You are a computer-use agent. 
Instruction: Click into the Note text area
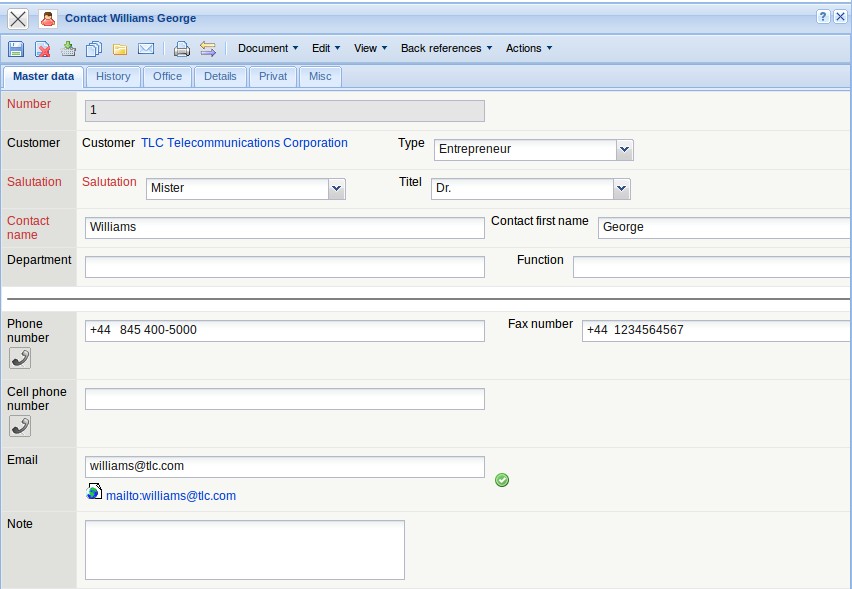tap(244, 549)
